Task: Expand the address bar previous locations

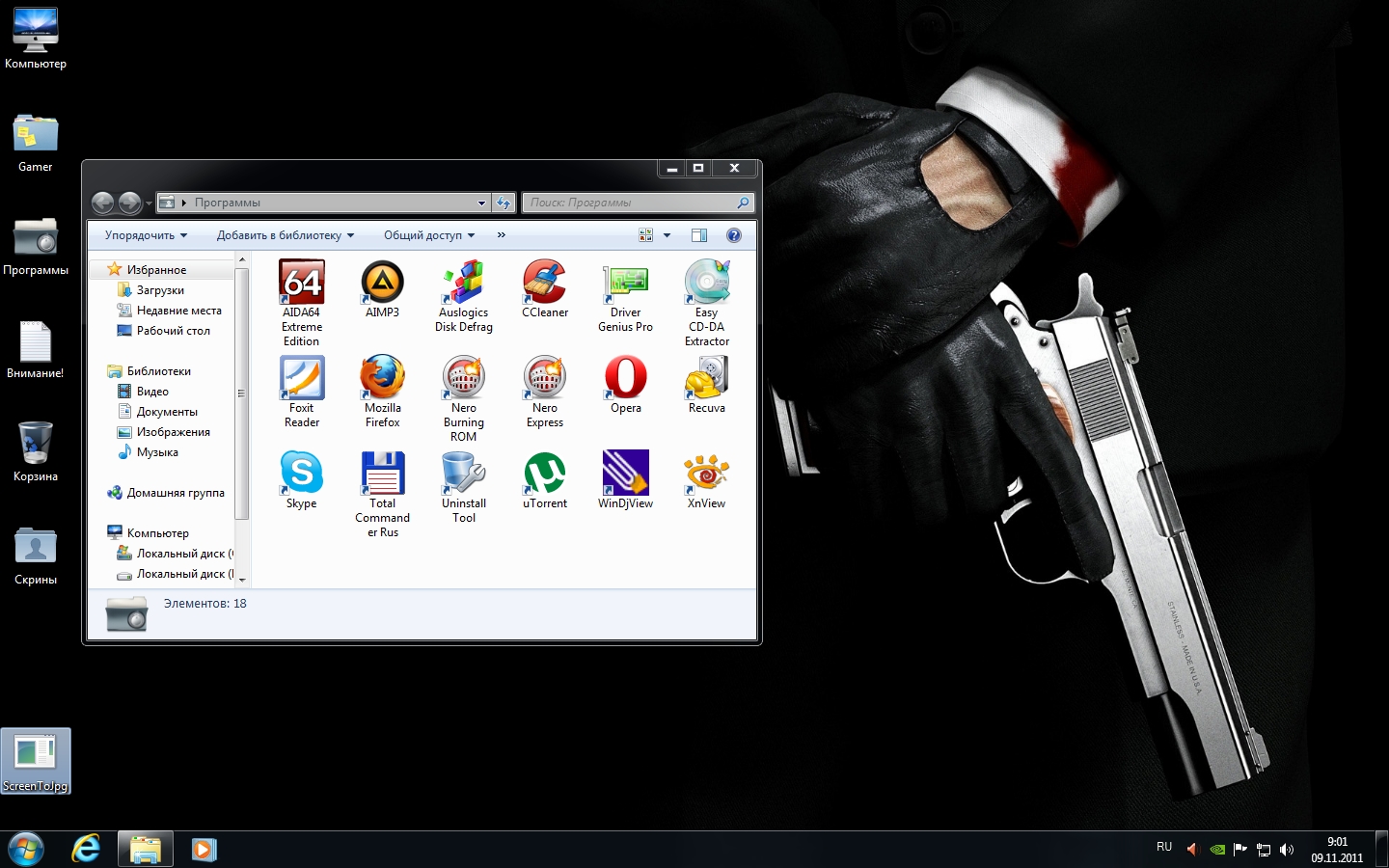Action: click(482, 203)
